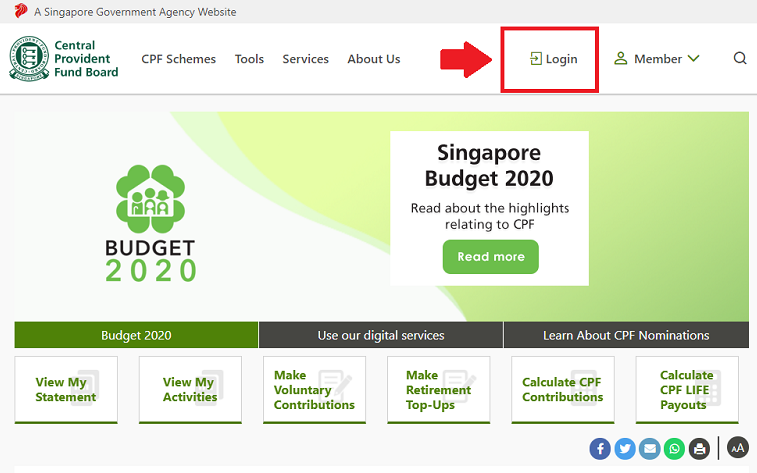Click A Singapore Government Agency Website text
The height and width of the screenshot is (473, 757).
(135, 12)
